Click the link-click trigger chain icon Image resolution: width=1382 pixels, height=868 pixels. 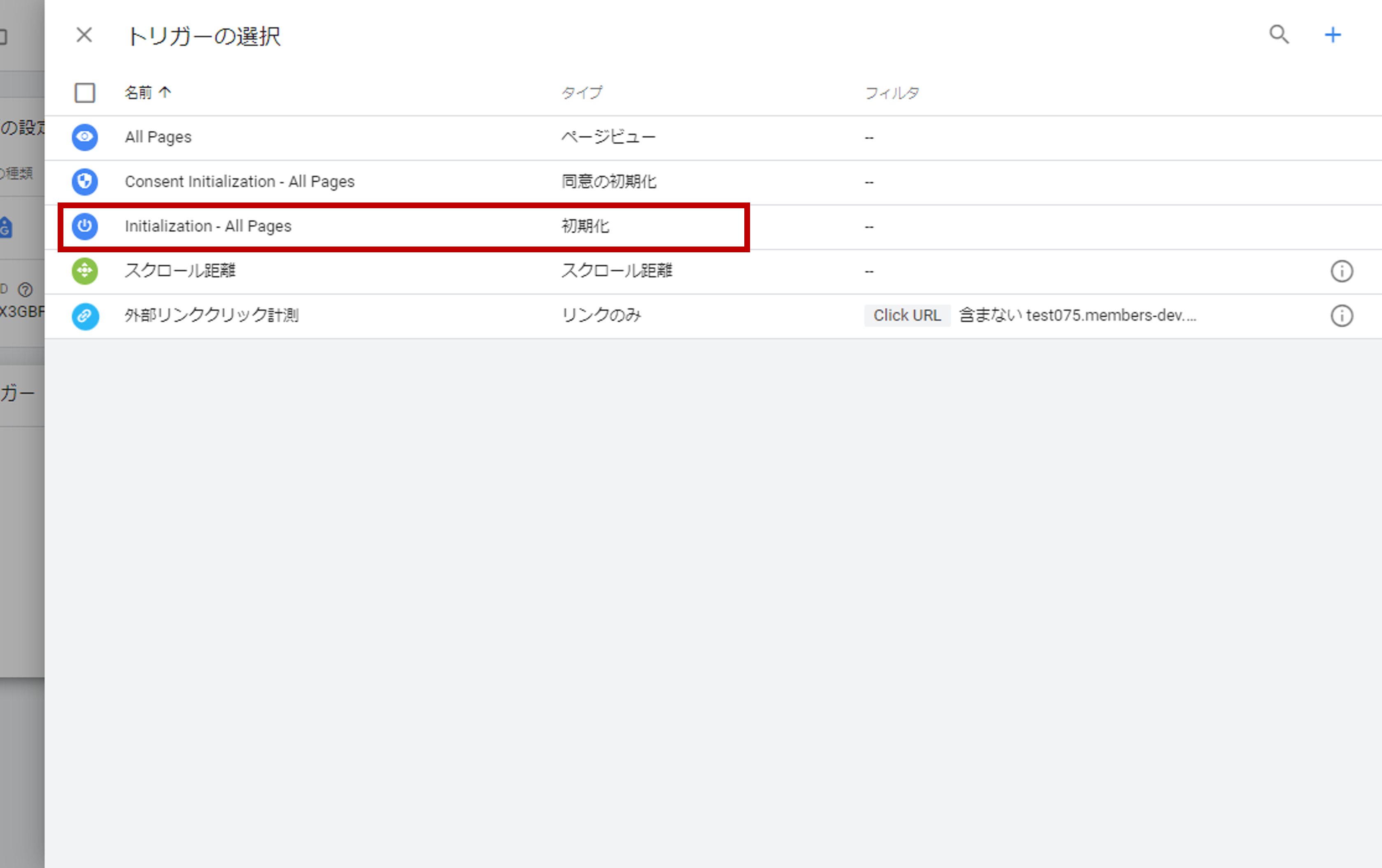point(84,316)
